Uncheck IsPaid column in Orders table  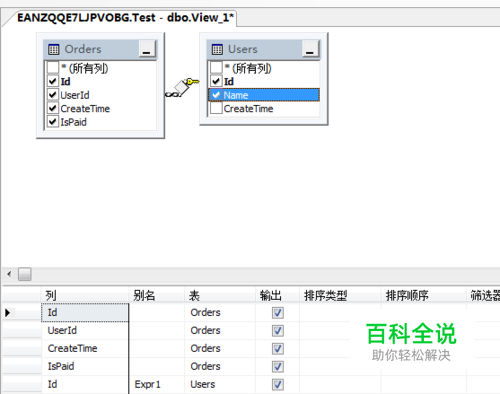(x=53, y=121)
